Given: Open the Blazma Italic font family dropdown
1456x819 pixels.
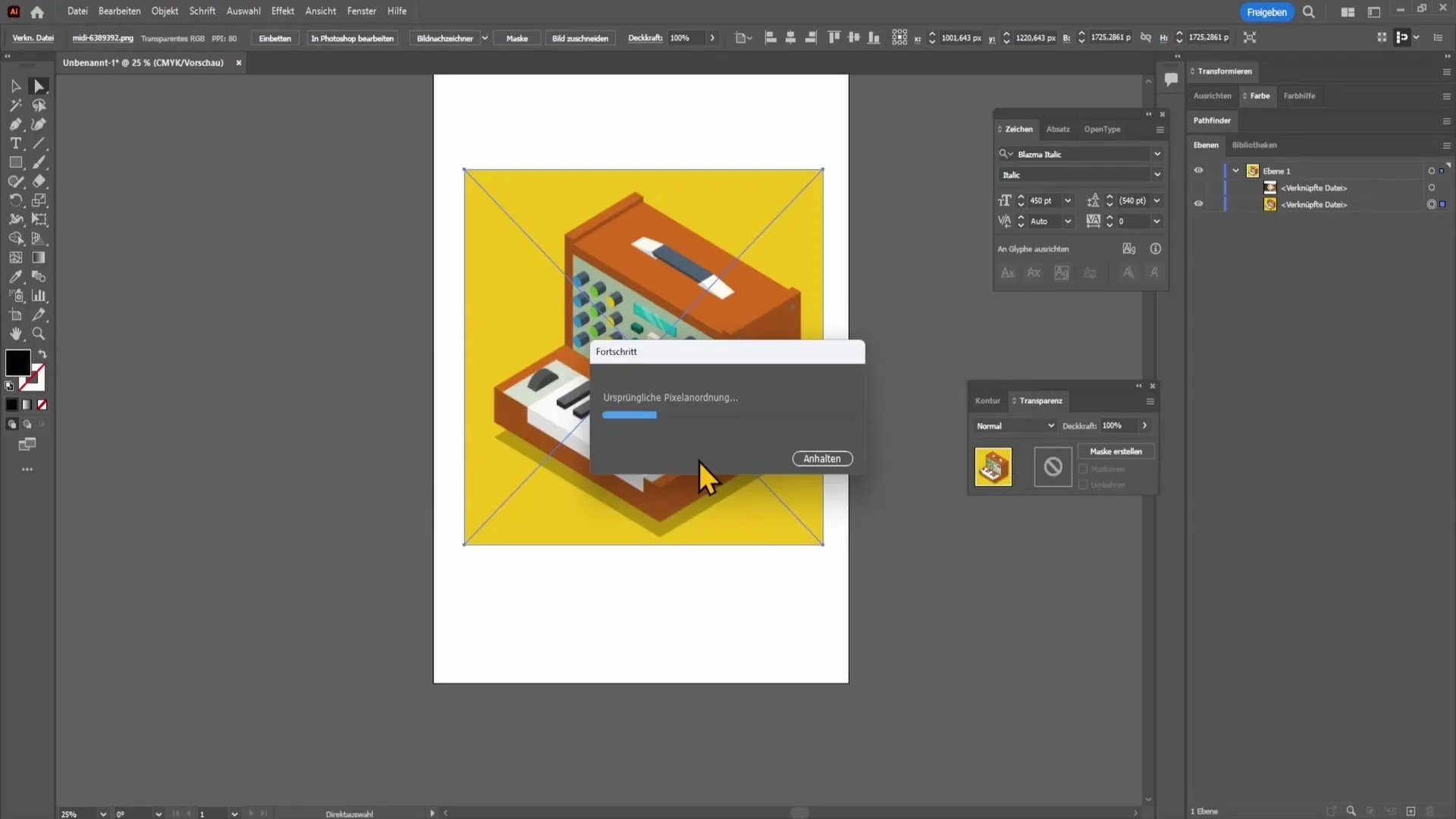Looking at the screenshot, I should pos(1157,154).
